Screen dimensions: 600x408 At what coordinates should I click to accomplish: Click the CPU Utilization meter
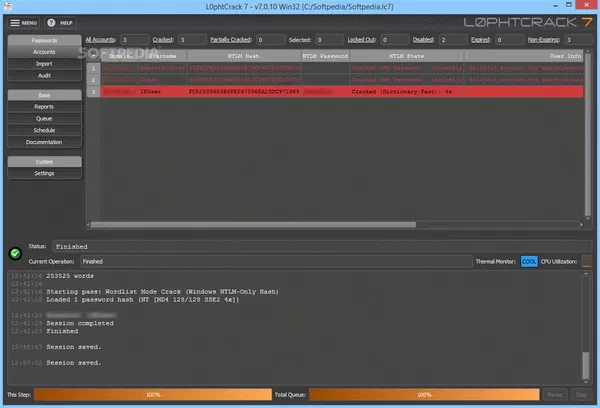[x=587, y=261]
